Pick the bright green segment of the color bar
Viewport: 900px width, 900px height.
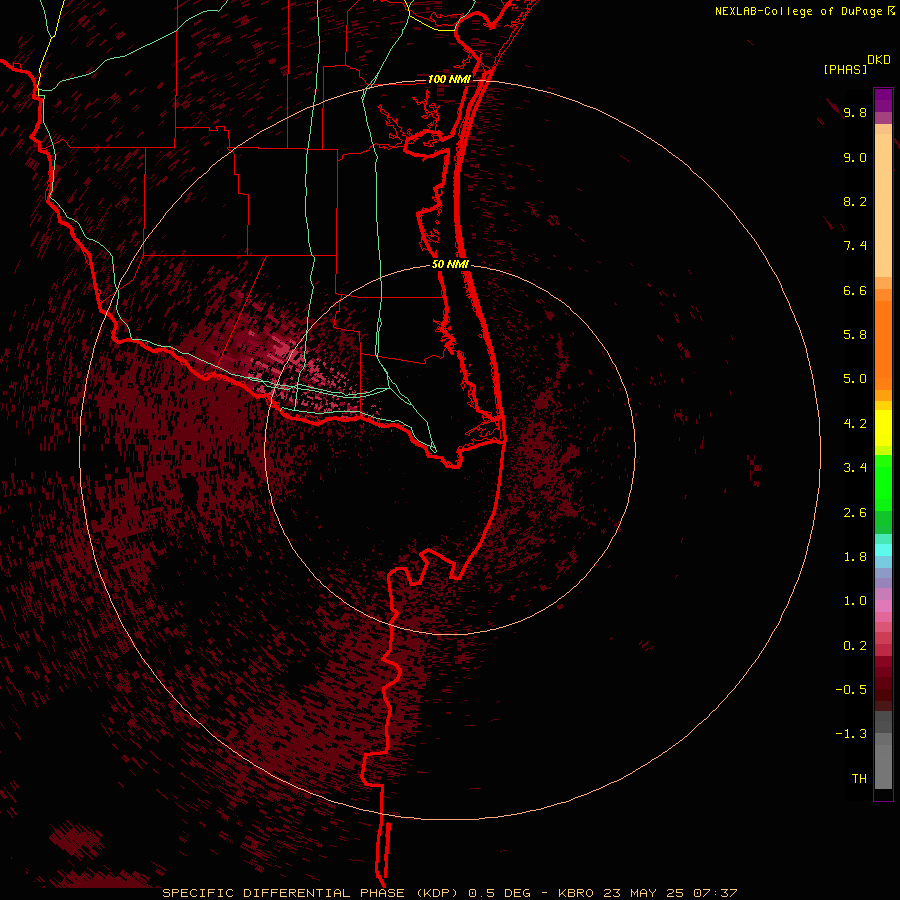pyautogui.click(x=883, y=482)
